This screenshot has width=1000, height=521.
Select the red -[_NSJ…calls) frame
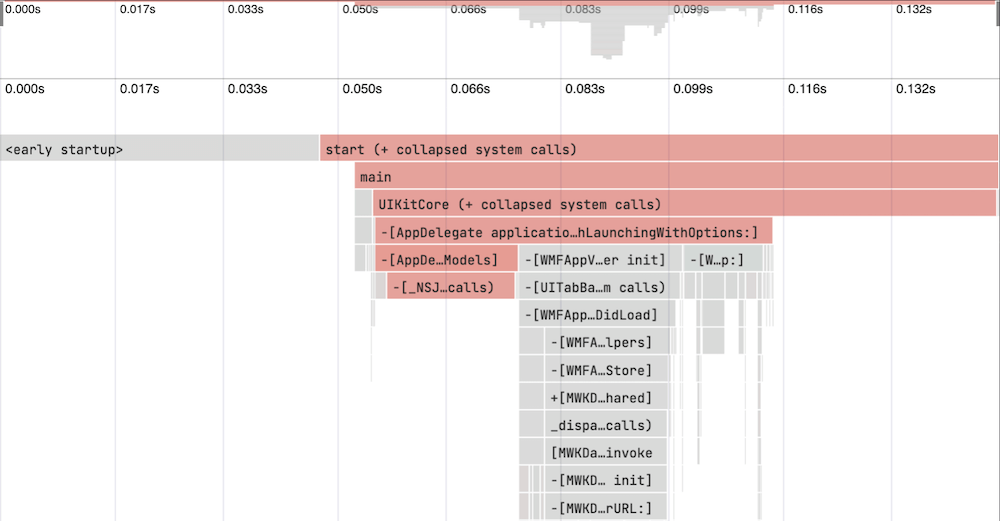[451, 287]
